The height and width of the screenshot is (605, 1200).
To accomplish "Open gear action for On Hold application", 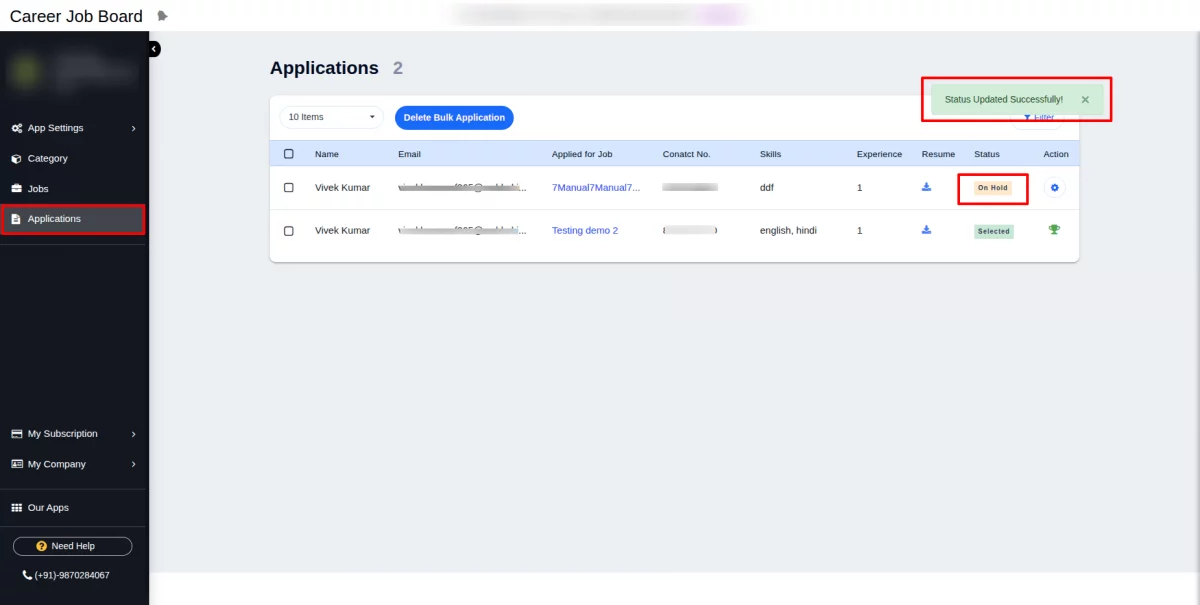I will coord(1054,187).
